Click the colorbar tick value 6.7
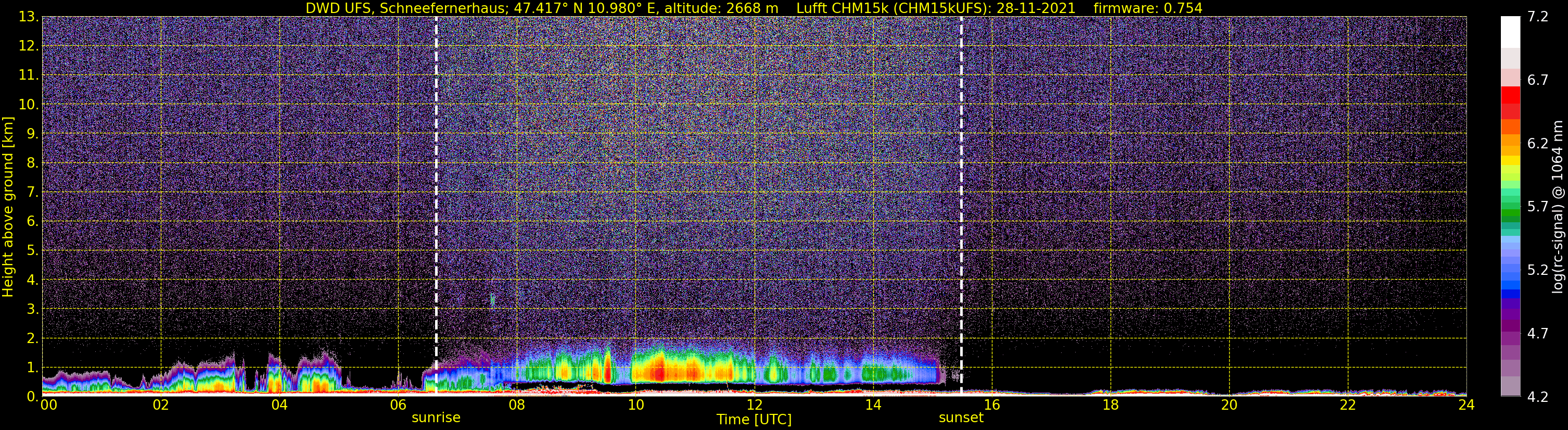Screen dimensions: 1568x430 coord(1538,80)
